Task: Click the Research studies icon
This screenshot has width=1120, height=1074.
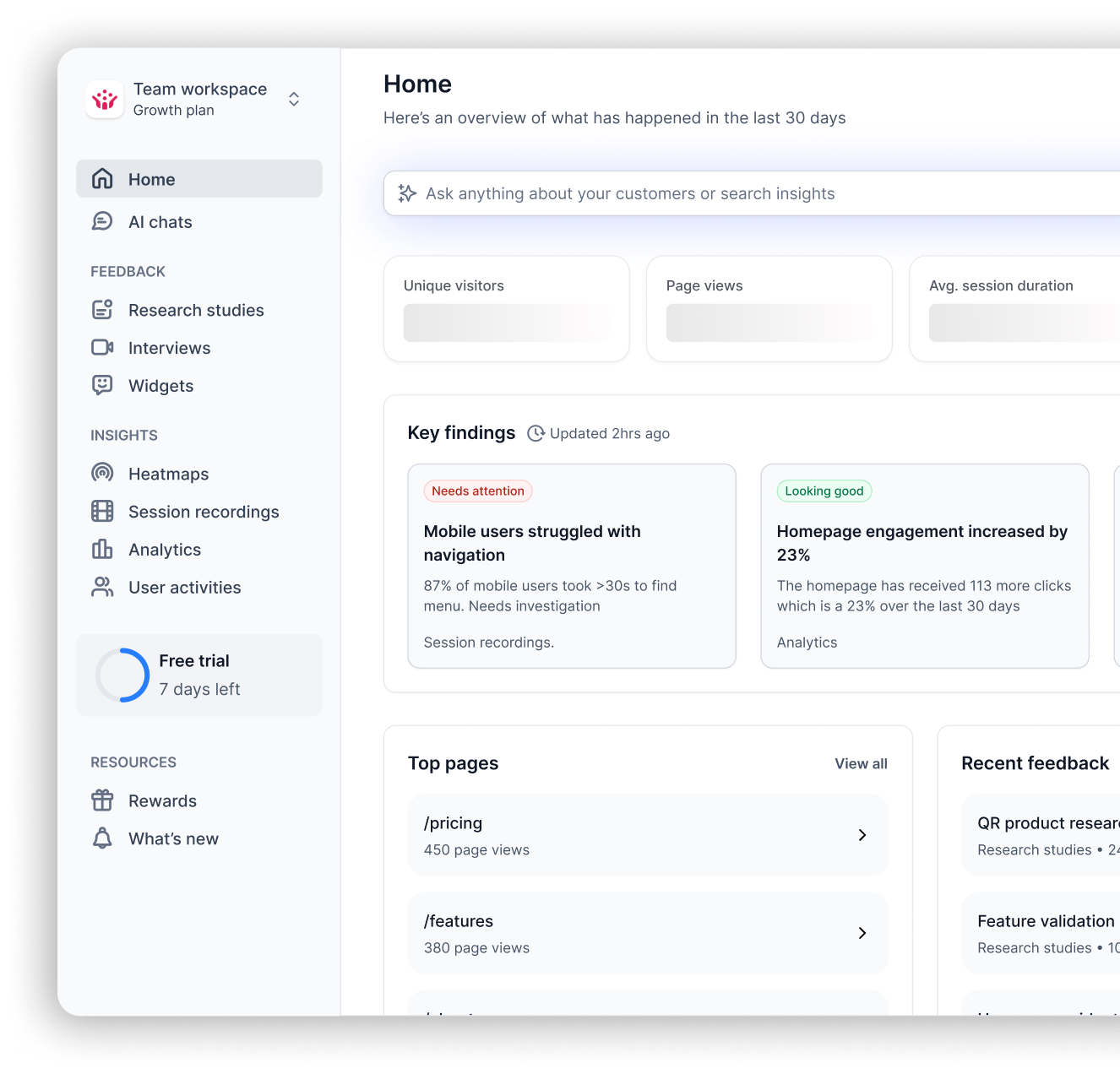Action: click(102, 310)
